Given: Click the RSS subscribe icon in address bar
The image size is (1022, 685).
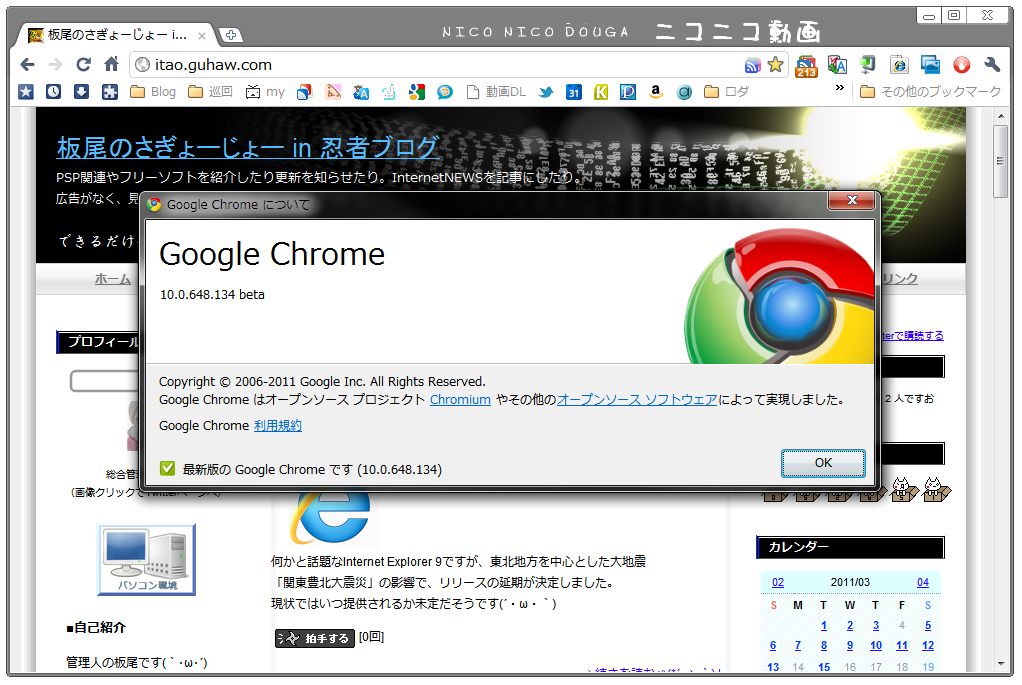Looking at the screenshot, I should pos(753,65).
